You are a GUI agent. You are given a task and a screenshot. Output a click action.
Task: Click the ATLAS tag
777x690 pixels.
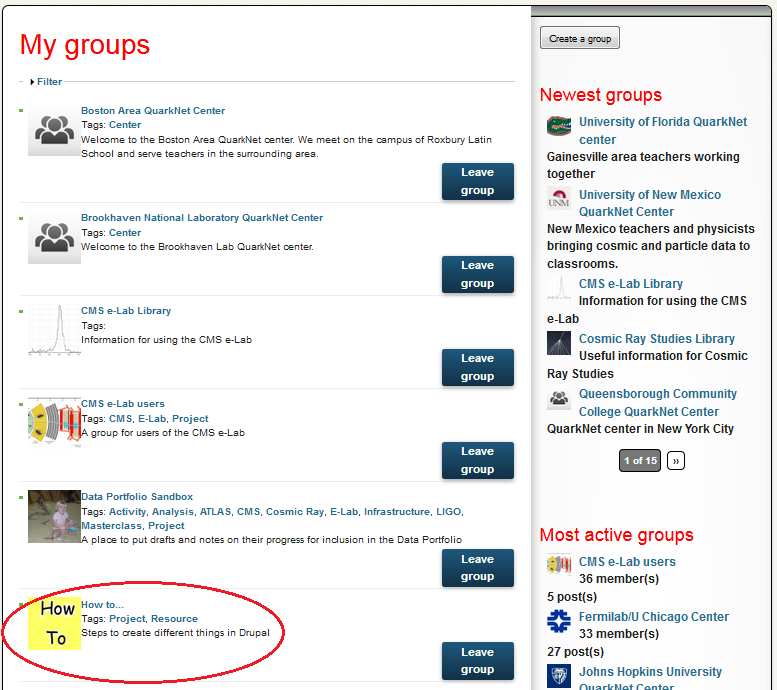tap(215, 512)
